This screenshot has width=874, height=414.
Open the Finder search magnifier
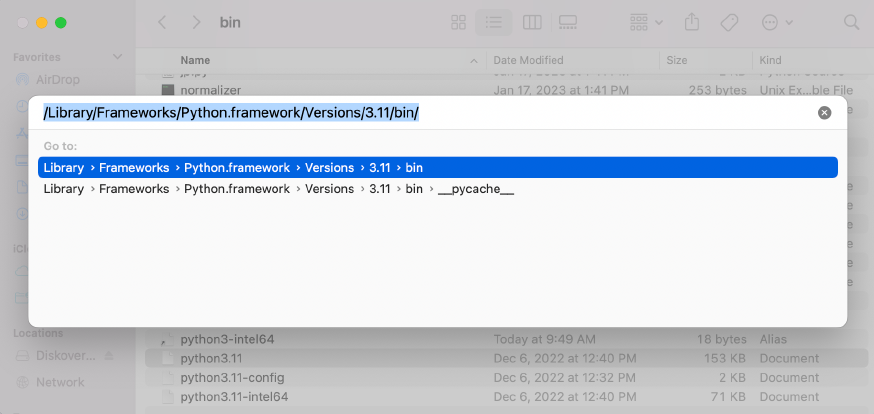[x=851, y=22]
